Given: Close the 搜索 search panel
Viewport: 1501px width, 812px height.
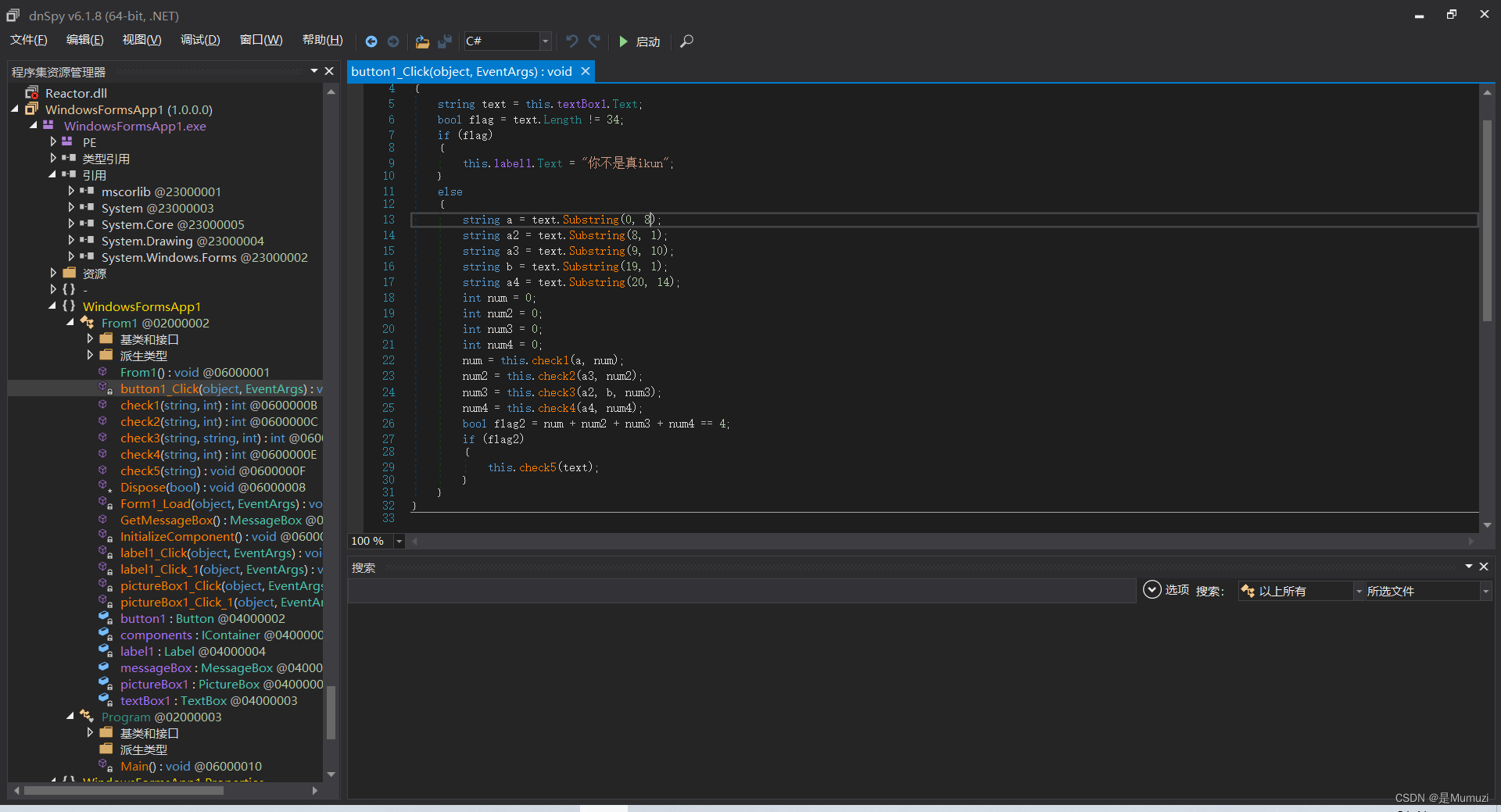Looking at the screenshot, I should [x=1483, y=567].
